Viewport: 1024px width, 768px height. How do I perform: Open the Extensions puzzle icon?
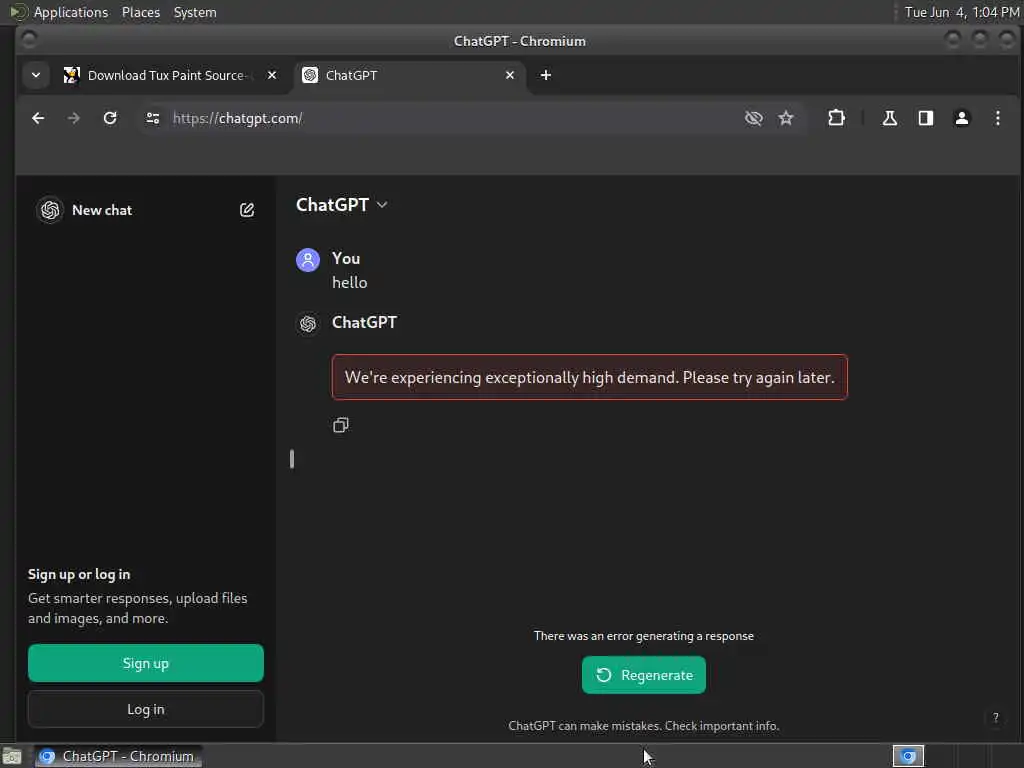tap(836, 118)
